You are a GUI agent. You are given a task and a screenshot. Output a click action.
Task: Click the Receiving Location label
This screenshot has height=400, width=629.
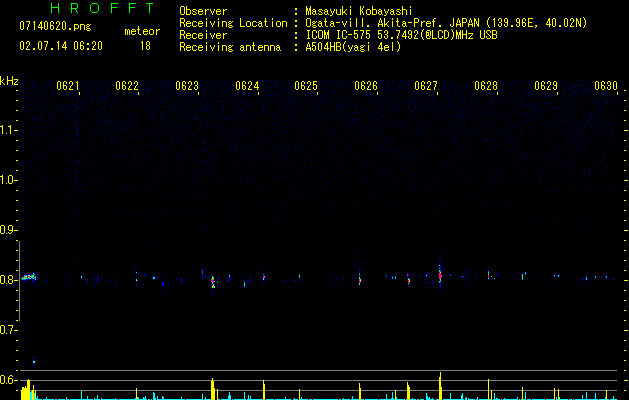[233, 23]
